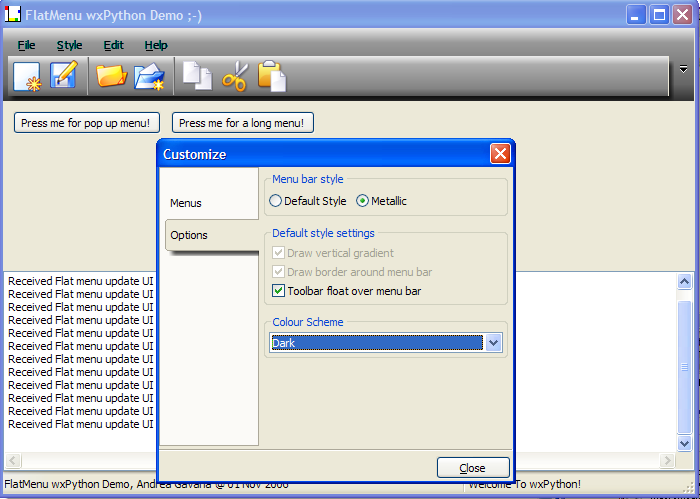Screen dimensions: 700x499
Task: Open the Colour Scheme dropdown
Action: click(x=493, y=343)
